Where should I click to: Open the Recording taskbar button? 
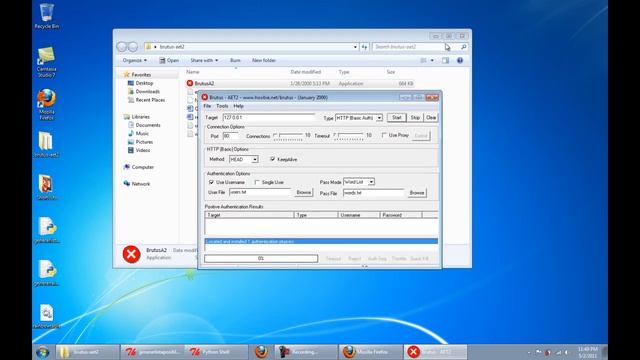coord(305,351)
